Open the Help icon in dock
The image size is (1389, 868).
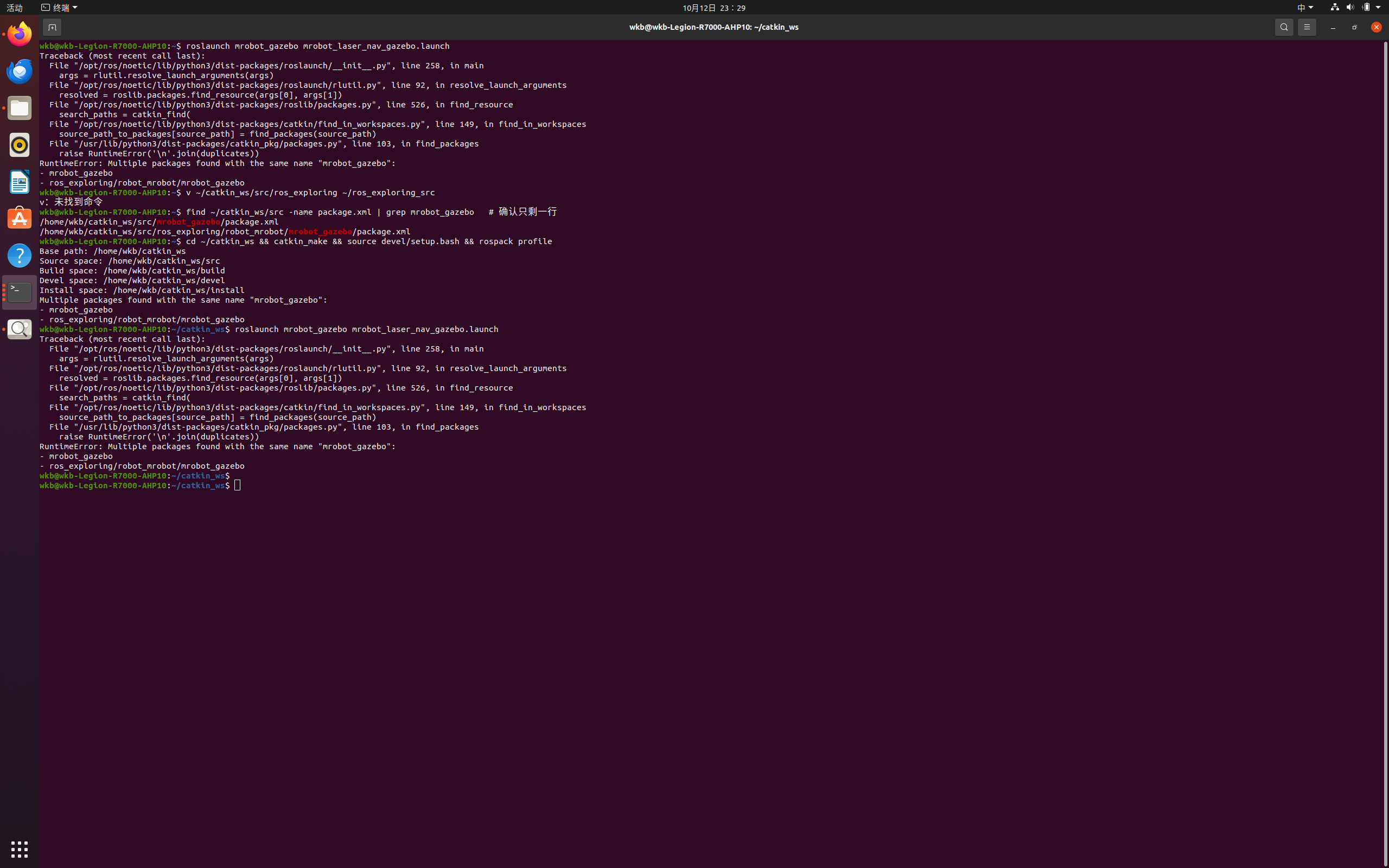20,256
